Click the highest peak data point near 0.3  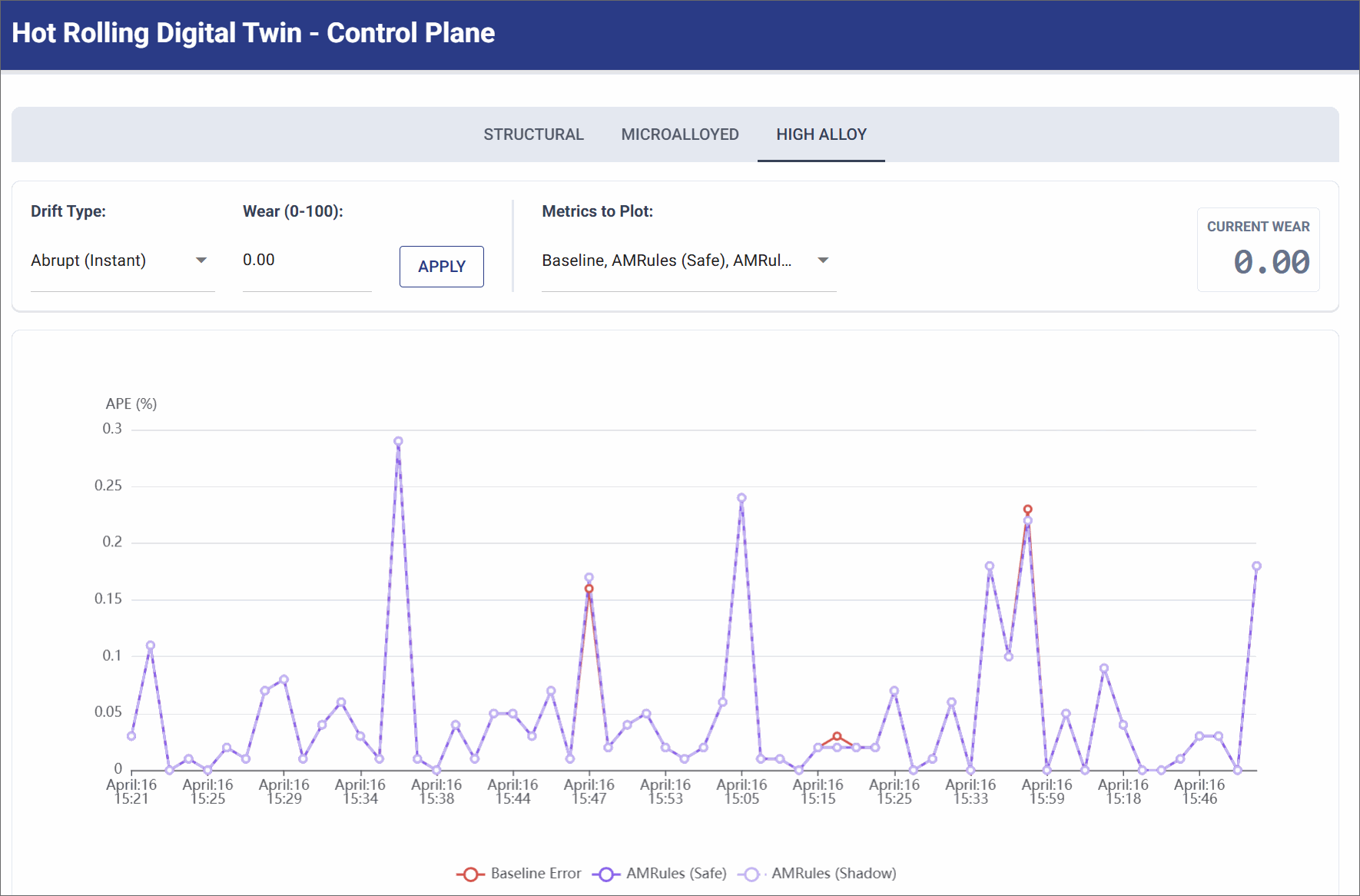tap(398, 442)
